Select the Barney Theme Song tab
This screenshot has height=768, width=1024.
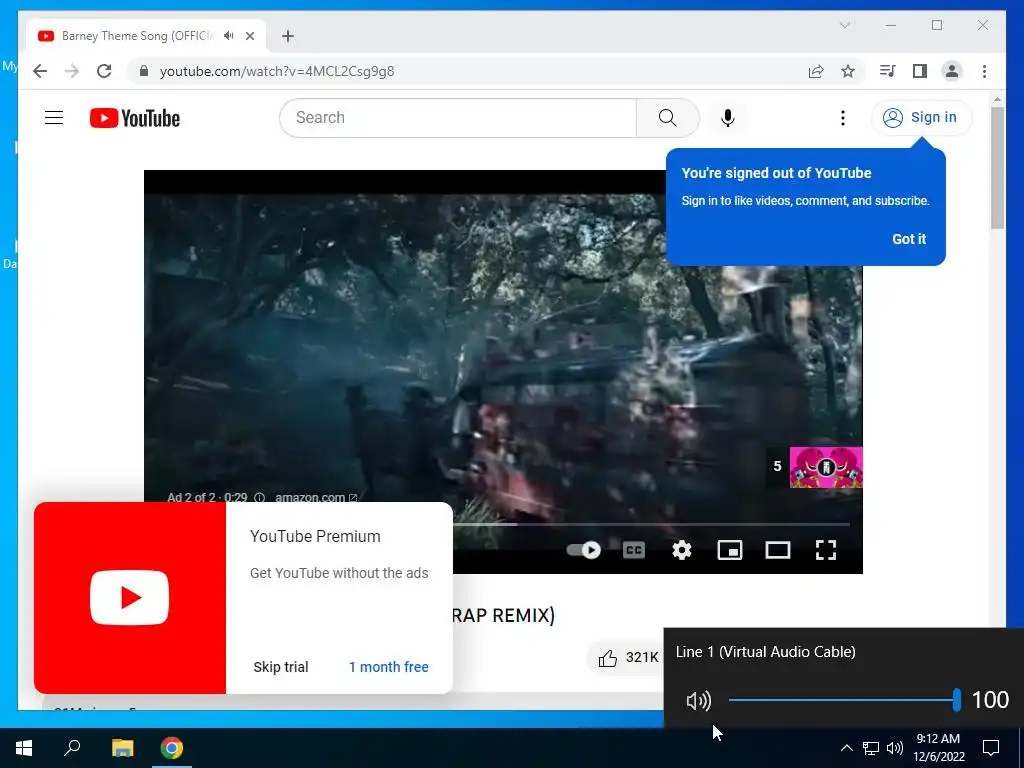point(137,35)
